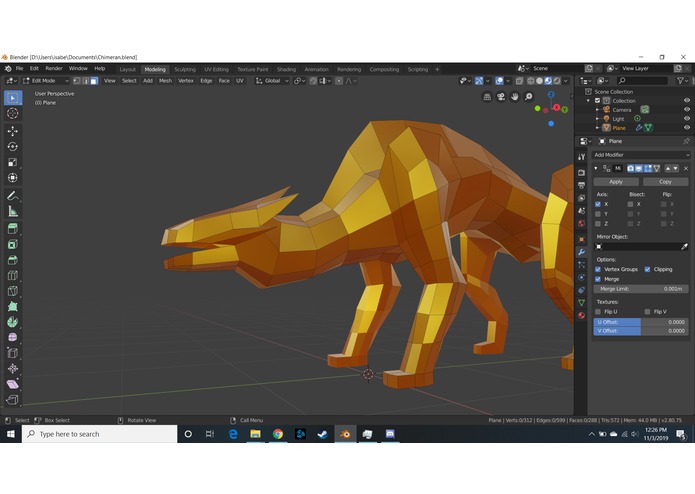Screen dimensions: 695x494
Task: Open viewport shading options dropdown
Action: click(x=566, y=81)
